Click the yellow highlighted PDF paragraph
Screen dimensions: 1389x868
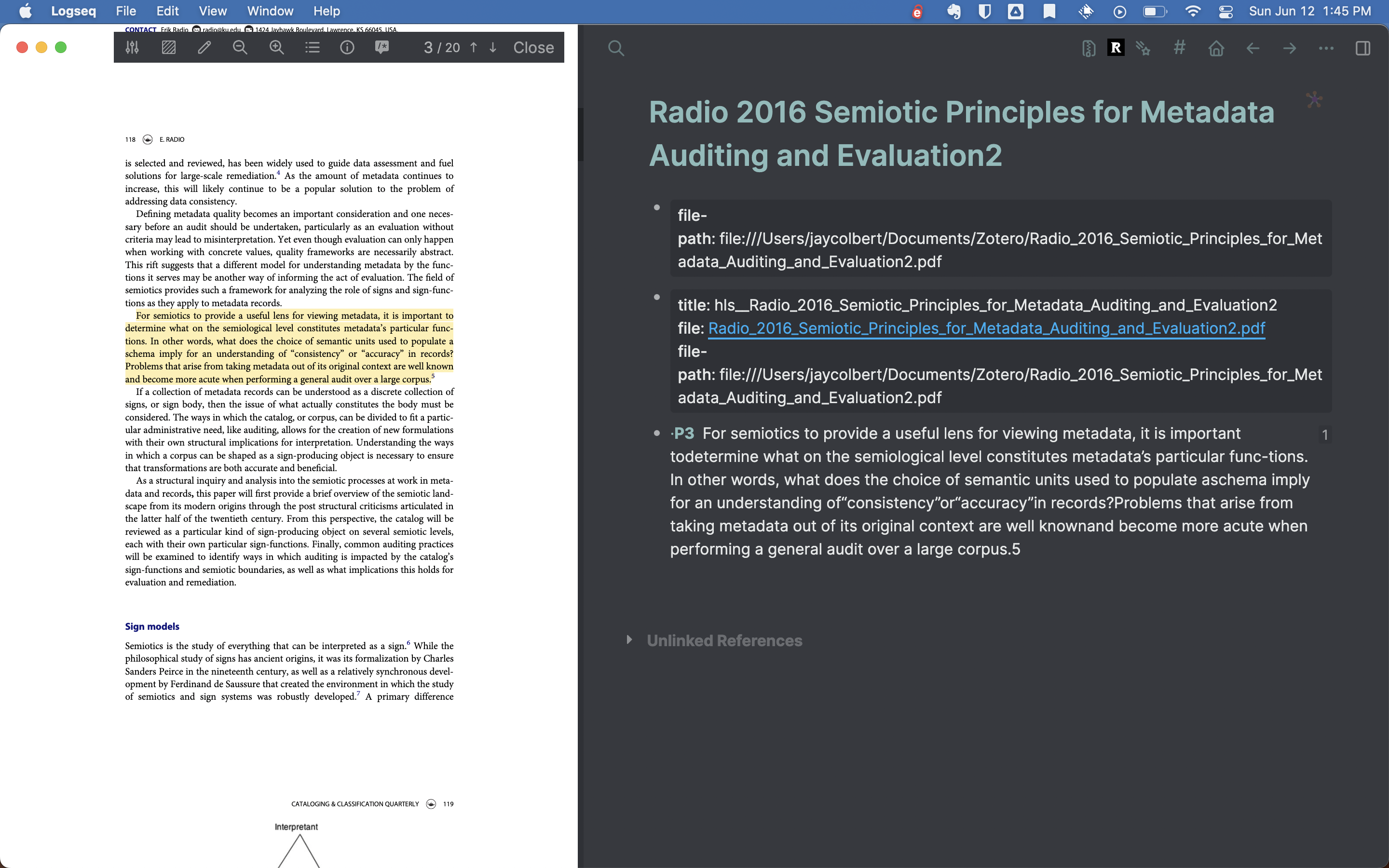[x=289, y=347]
